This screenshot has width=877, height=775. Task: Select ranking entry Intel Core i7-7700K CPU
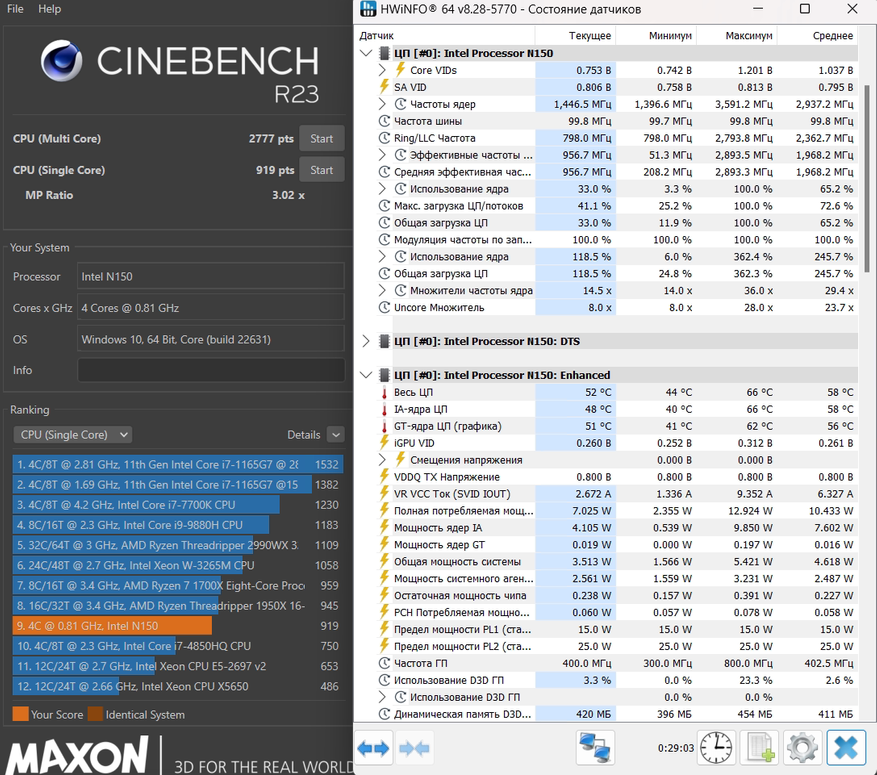pos(178,505)
